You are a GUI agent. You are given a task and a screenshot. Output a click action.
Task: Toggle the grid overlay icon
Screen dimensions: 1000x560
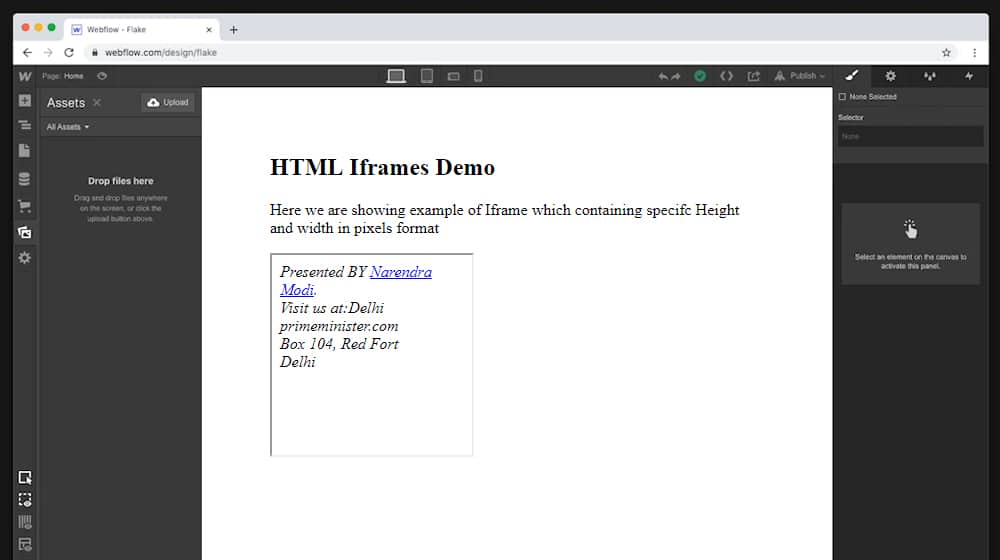coord(24,522)
